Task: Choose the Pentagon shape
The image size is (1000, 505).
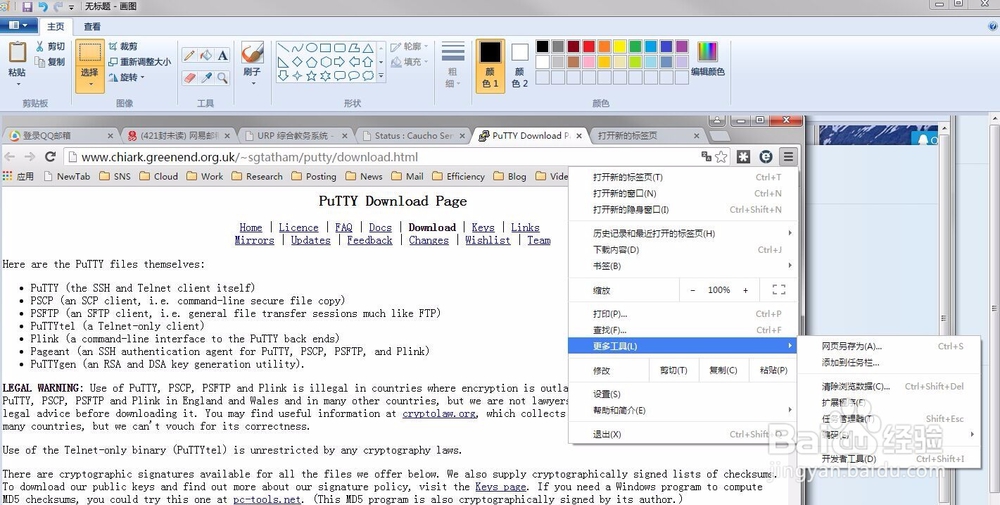Action: click(311, 62)
